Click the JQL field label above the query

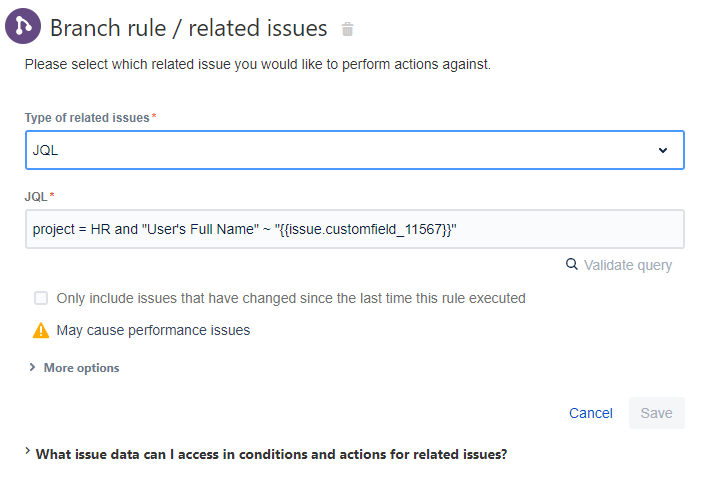36,196
